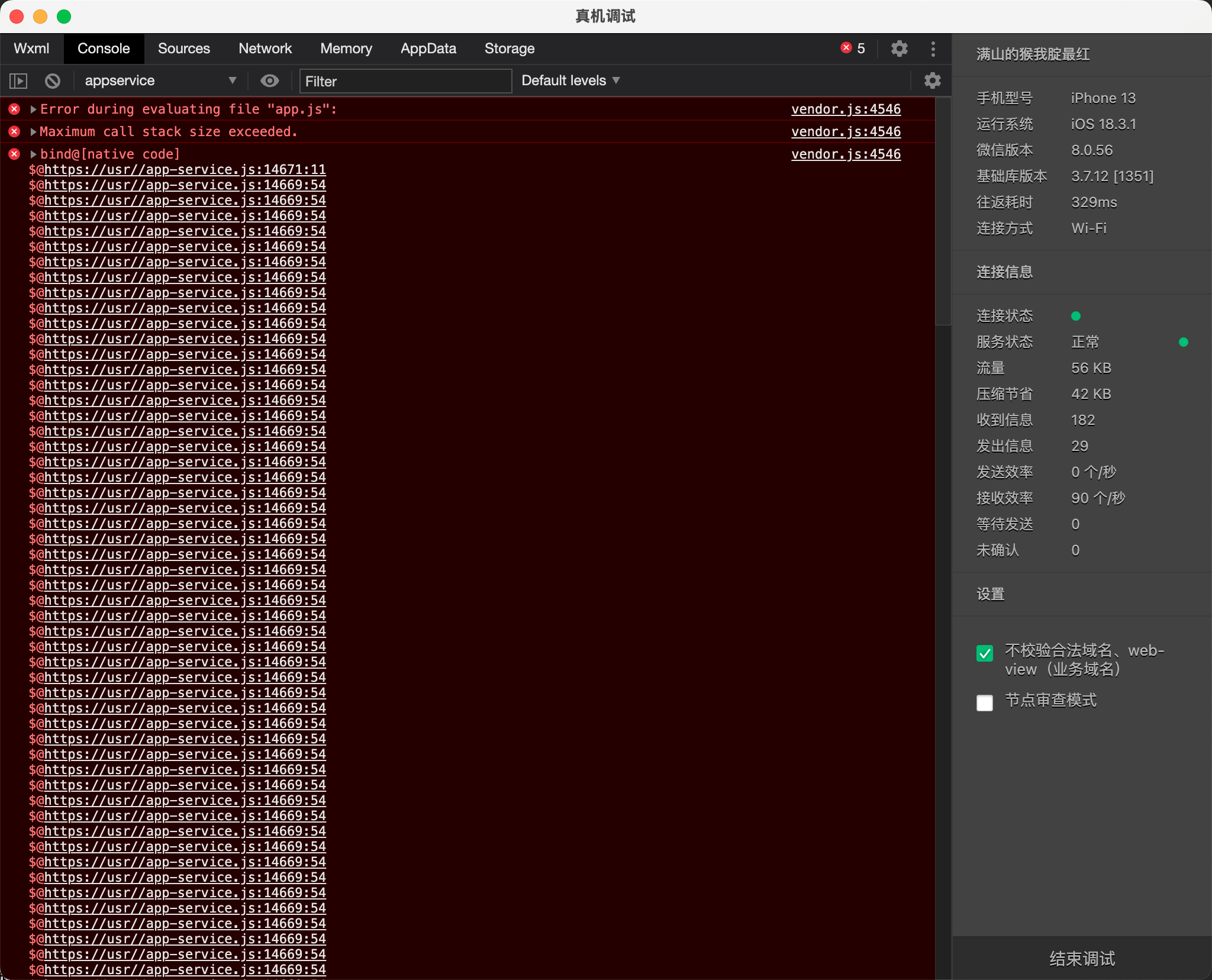This screenshot has height=980, width=1212.
Task: Click the 8.0.56 WeChat version value
Action: tap(1092, 150)
